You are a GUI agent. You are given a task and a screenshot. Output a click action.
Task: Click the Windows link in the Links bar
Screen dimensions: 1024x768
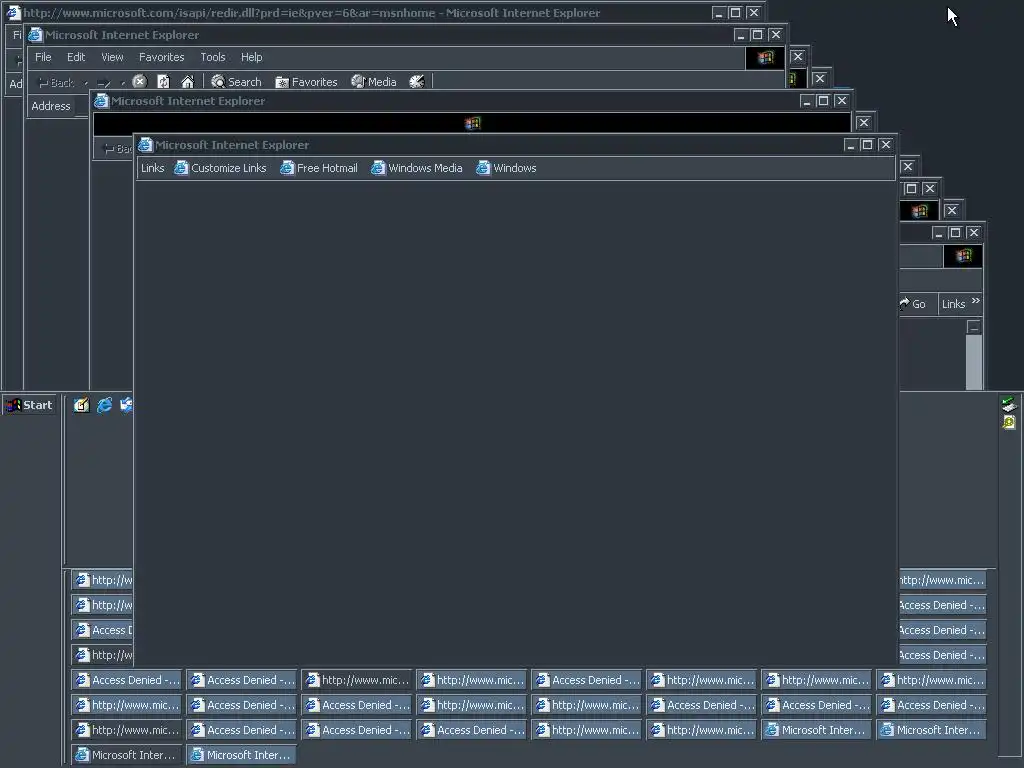[506, 168]
